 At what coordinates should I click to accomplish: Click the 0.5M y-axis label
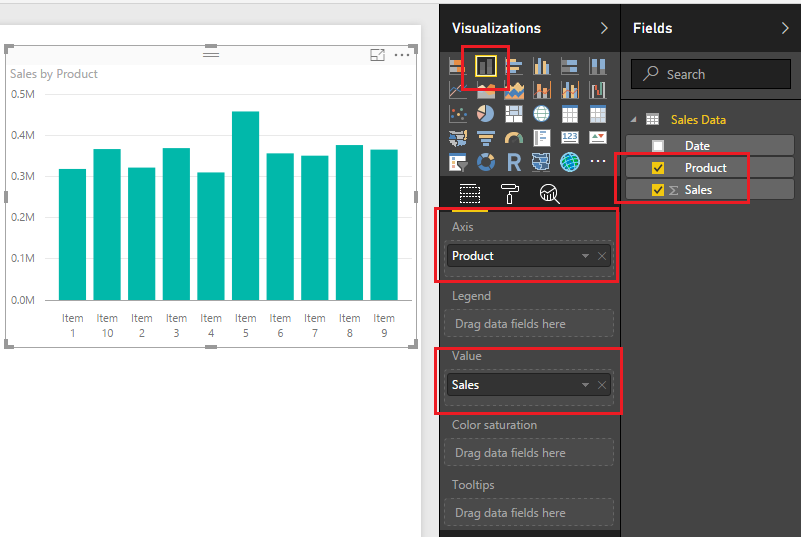click(x=23, y=94)
